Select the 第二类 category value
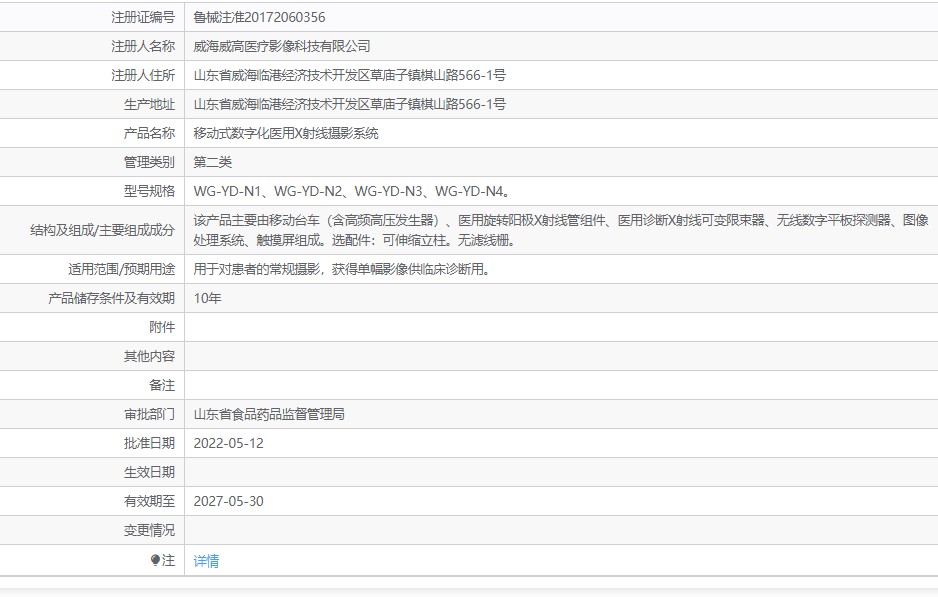938x597 pixels. tap(212, 162)
